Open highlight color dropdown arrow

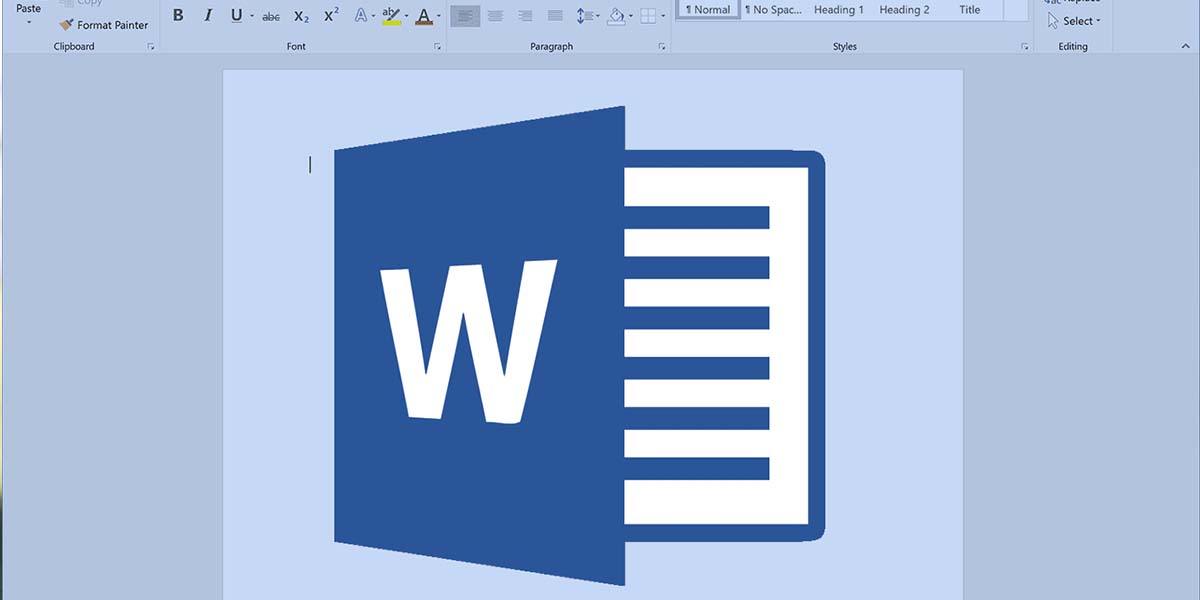tap(406, 17)
